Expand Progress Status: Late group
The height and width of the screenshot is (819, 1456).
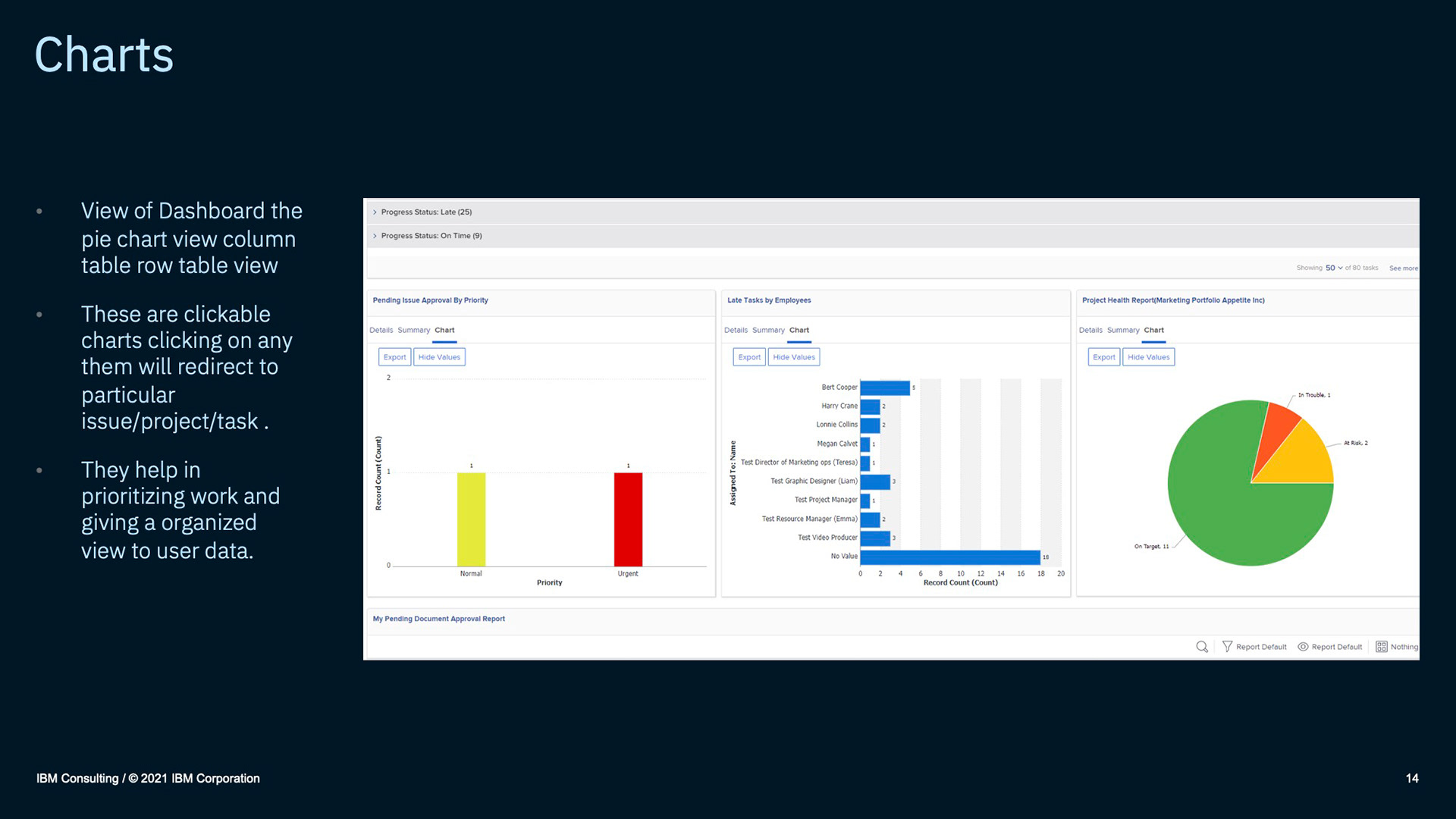pyautogui.click(x=375, y=212)
